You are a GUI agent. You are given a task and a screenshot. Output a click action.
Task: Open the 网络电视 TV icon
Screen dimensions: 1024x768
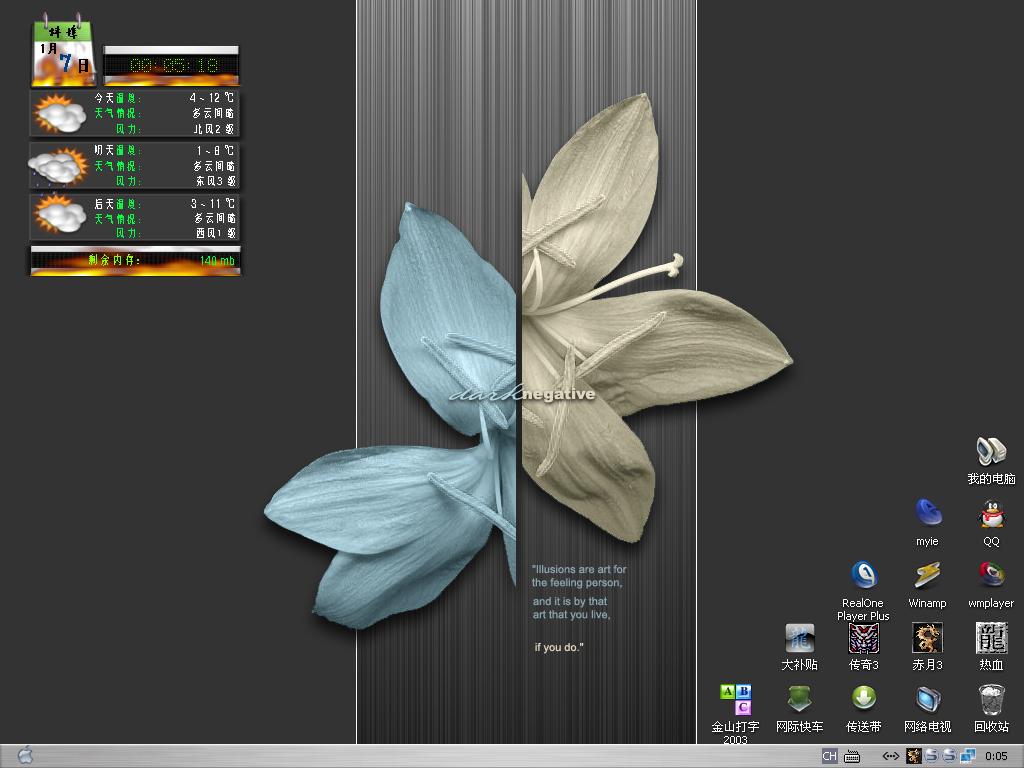927,699
